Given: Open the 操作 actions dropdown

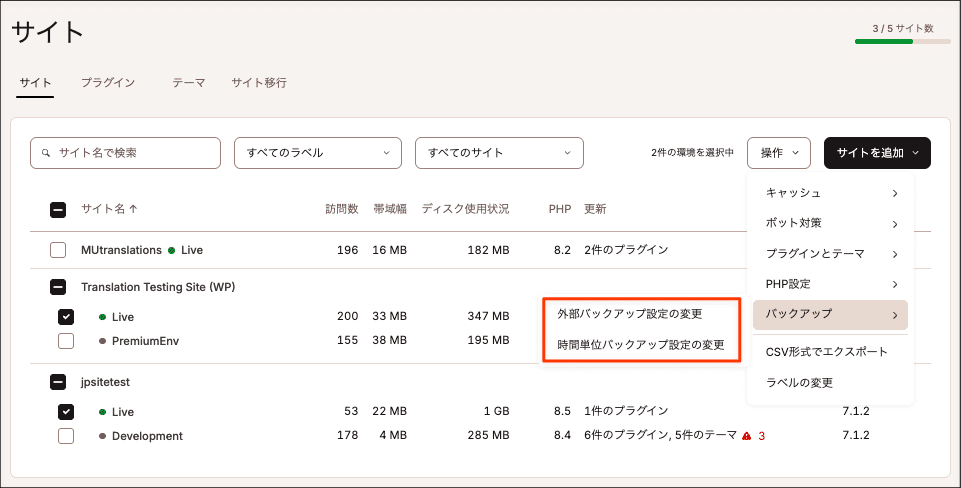Looking at the screenshot, I should pyautogui.click(x=779, y=153).
